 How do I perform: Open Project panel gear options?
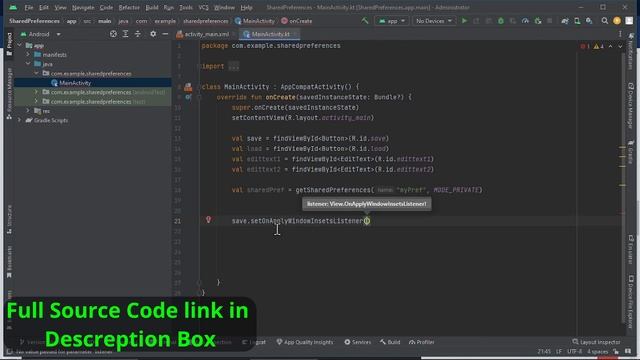click(x=153, y=34)
